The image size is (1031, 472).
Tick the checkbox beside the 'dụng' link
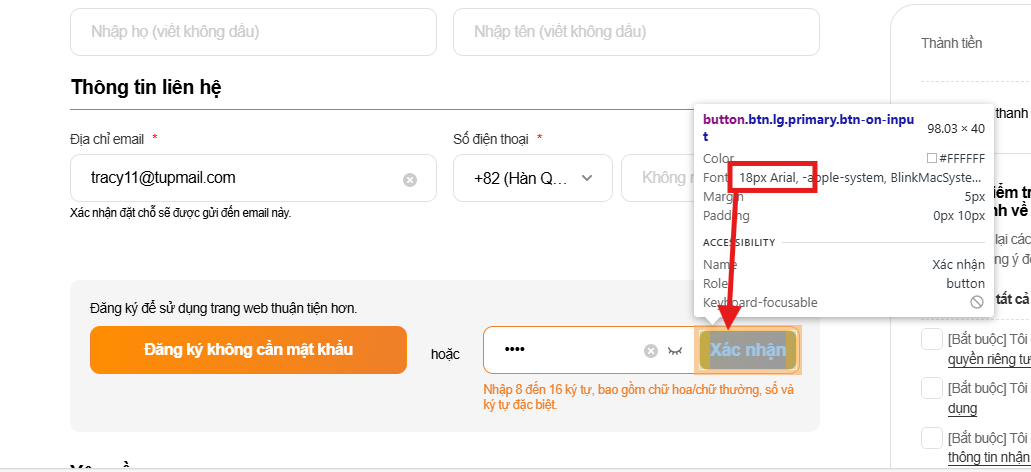click(931, 388)
